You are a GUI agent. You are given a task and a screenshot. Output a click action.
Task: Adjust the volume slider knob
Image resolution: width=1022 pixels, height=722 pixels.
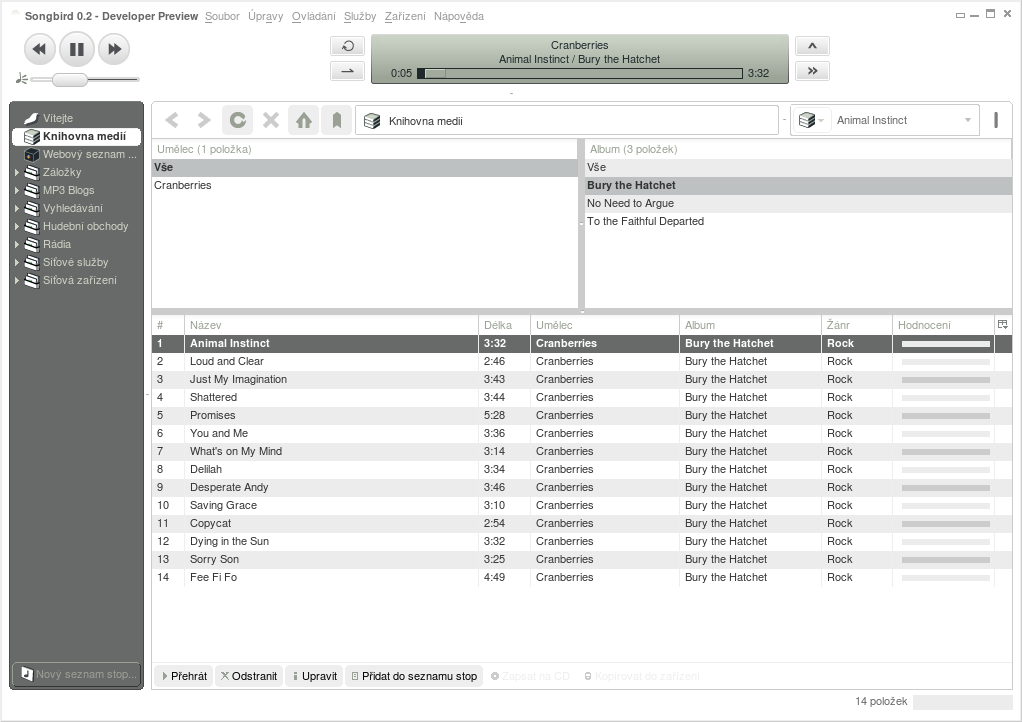70,79
